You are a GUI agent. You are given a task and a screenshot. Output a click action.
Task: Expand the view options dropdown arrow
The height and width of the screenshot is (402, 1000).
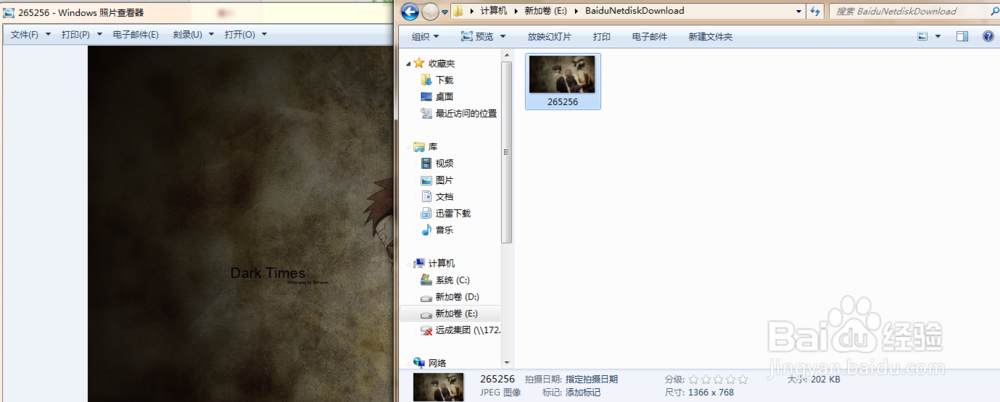coord(938,37)
